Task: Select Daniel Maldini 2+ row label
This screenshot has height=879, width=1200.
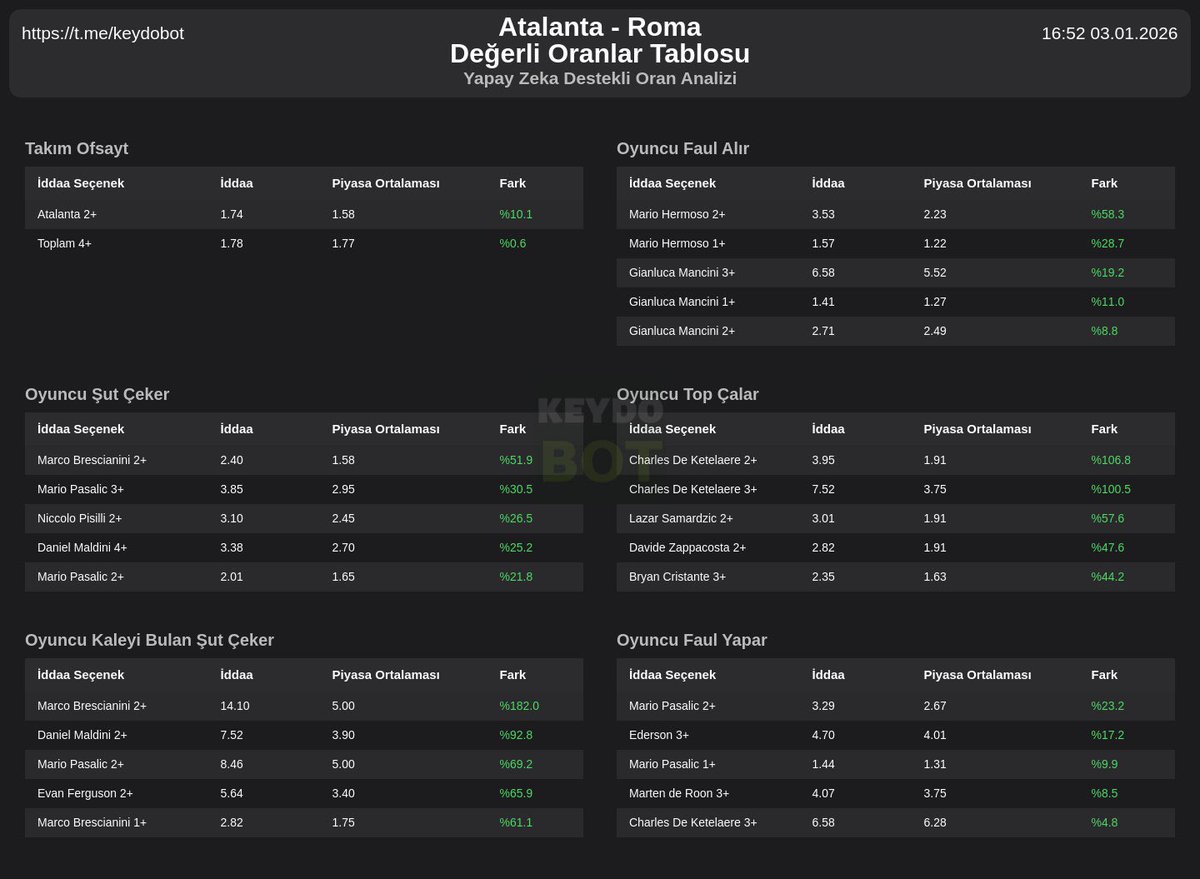Action: coord(82,734)
